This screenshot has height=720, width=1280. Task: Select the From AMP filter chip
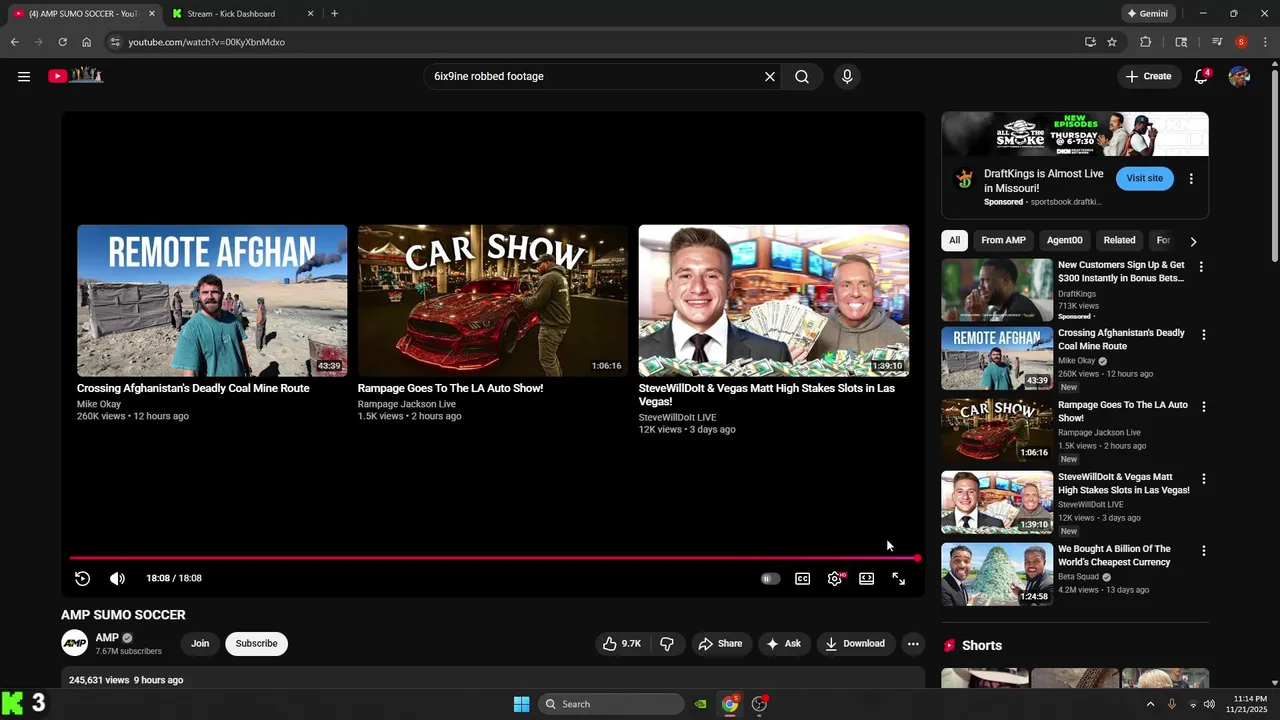click(1003, 240)
